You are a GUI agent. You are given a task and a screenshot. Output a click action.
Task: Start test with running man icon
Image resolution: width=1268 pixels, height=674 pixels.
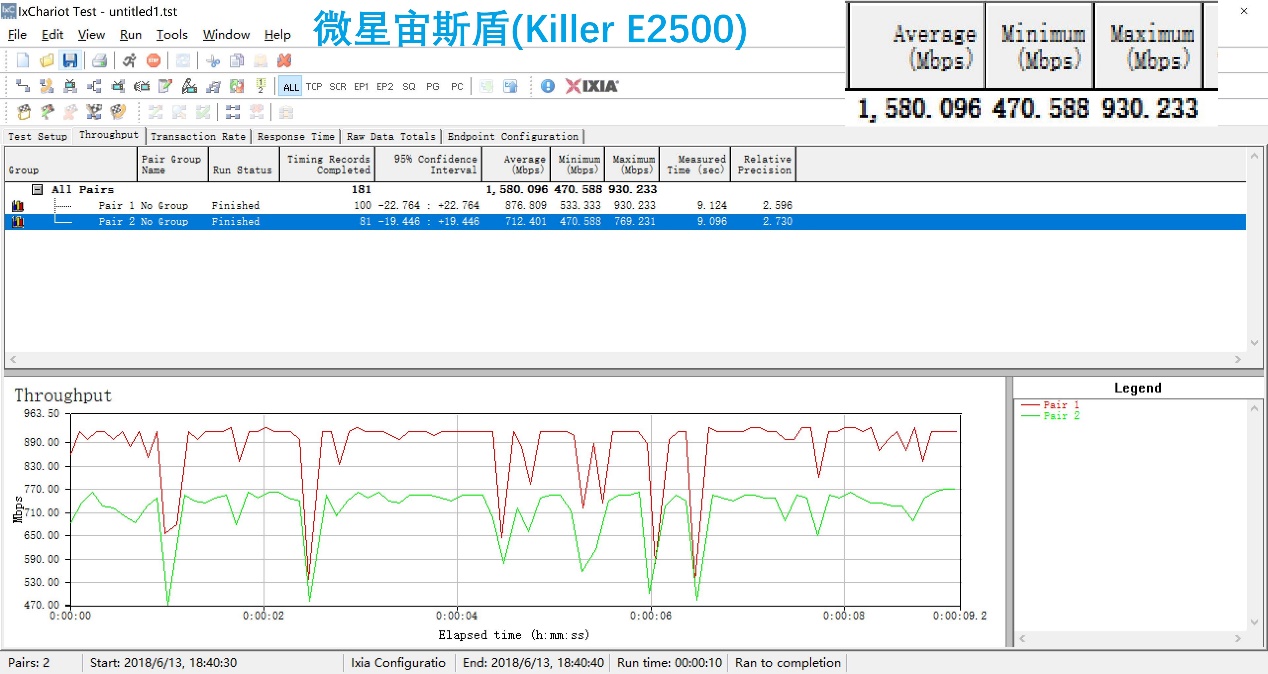130,60
